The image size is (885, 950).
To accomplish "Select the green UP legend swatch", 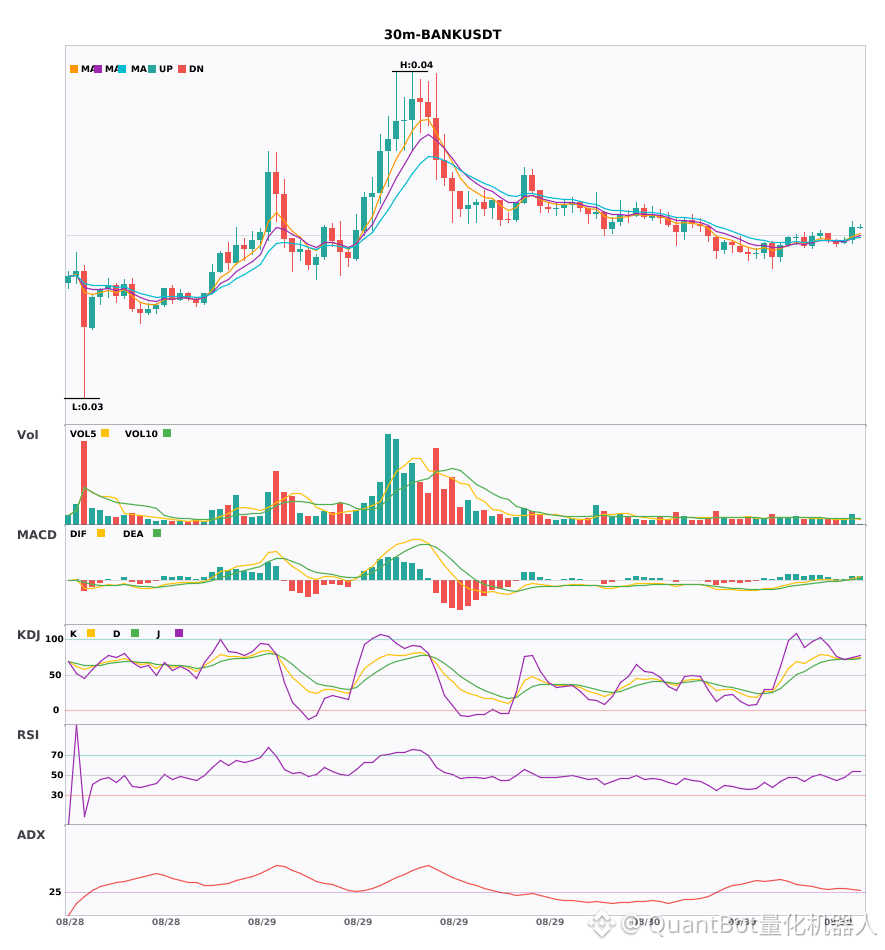I will click(x=152, y=69).
